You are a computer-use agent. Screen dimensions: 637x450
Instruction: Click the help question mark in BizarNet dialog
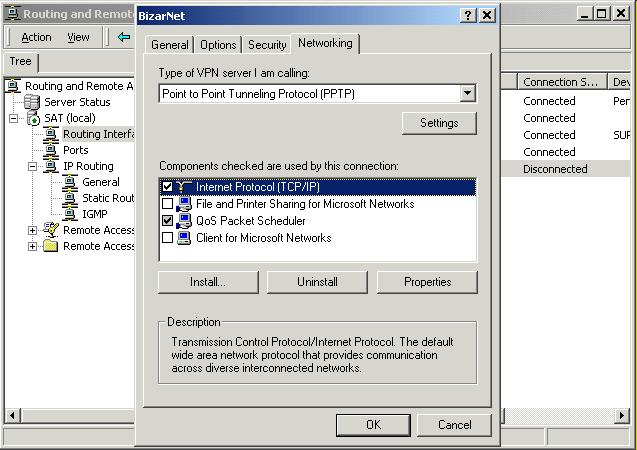[x=468, y=15]
